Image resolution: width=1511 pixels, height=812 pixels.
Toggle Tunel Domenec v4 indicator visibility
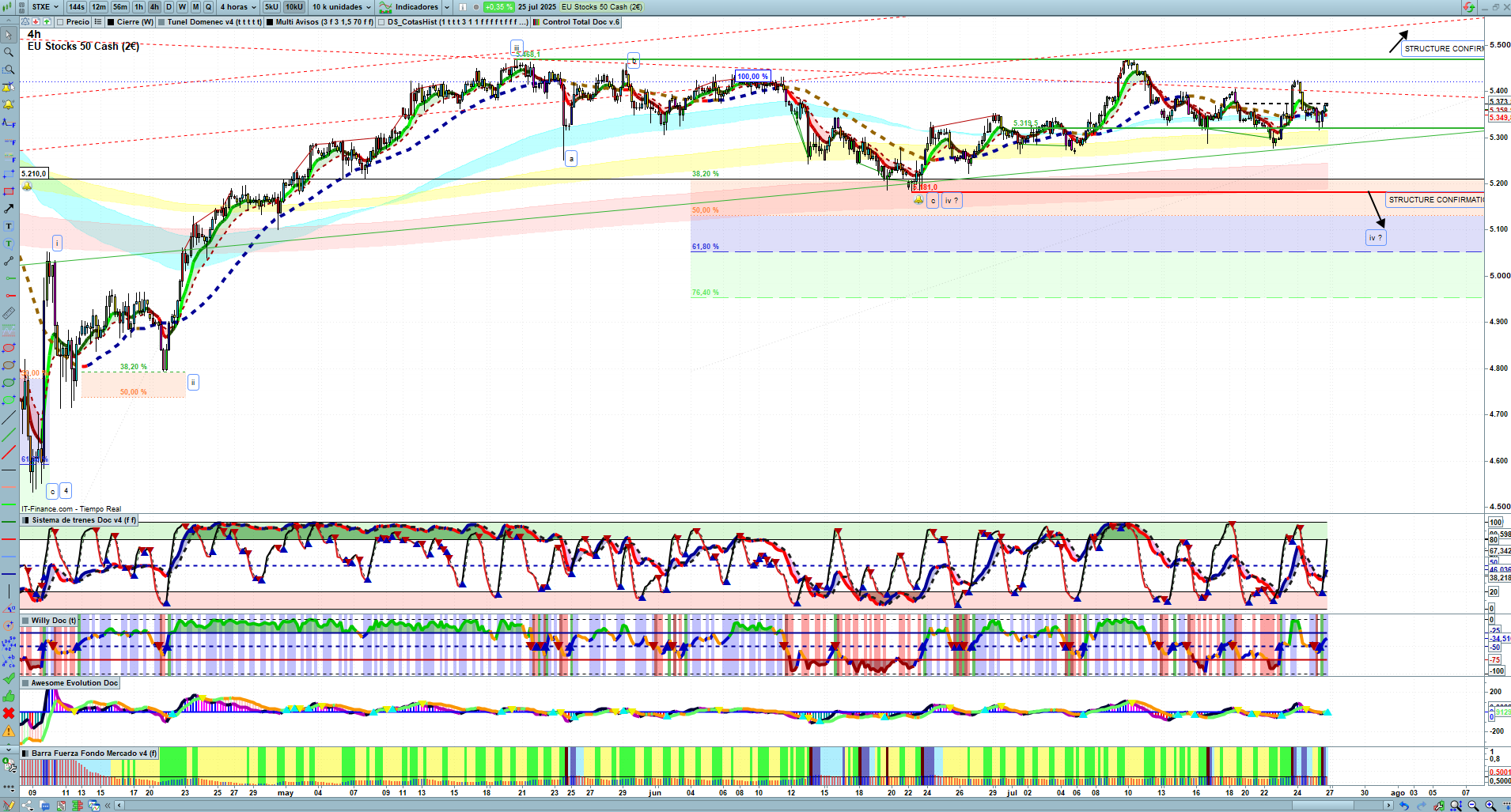click(162, 22)
